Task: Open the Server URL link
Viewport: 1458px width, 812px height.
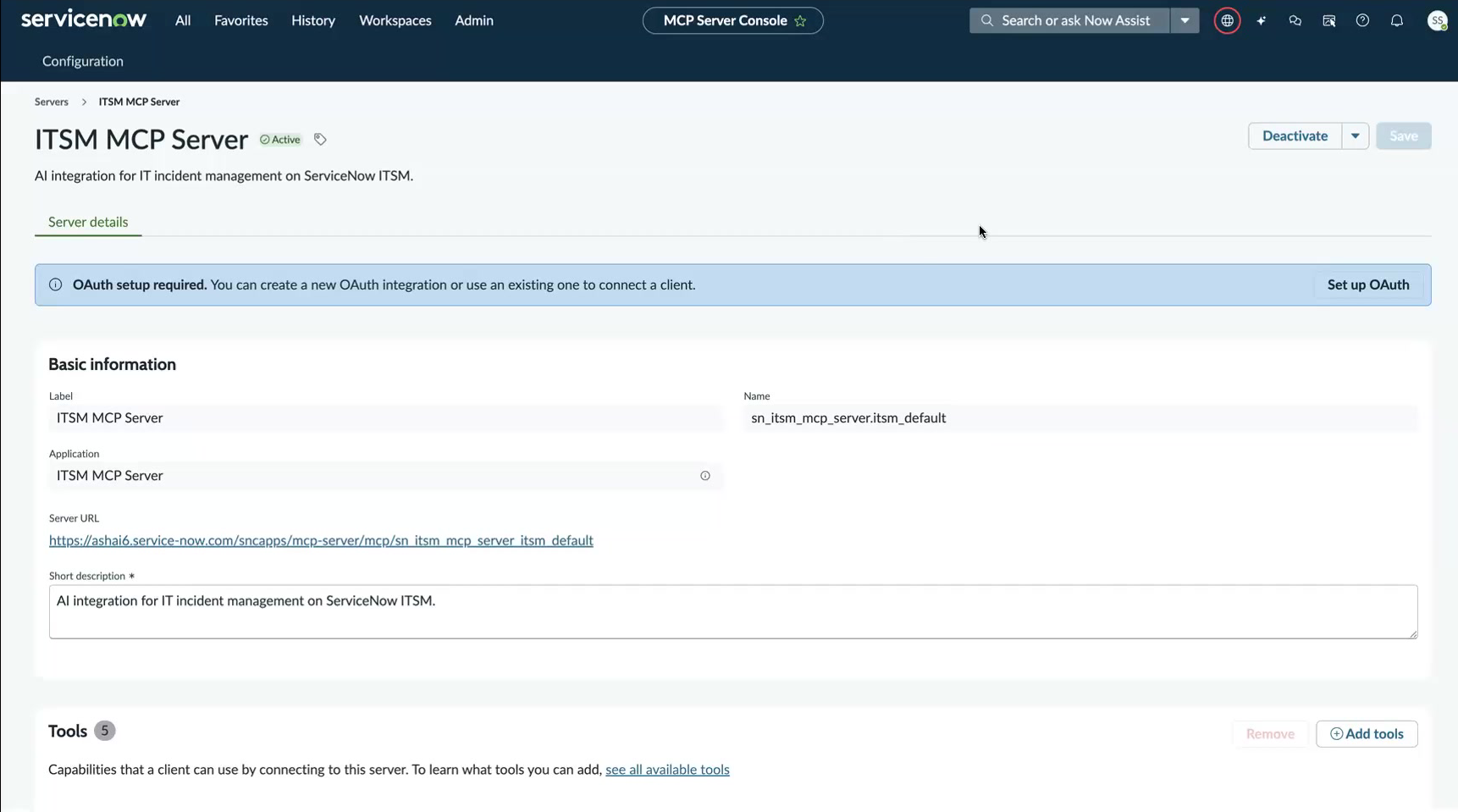Action: [321, 540]
